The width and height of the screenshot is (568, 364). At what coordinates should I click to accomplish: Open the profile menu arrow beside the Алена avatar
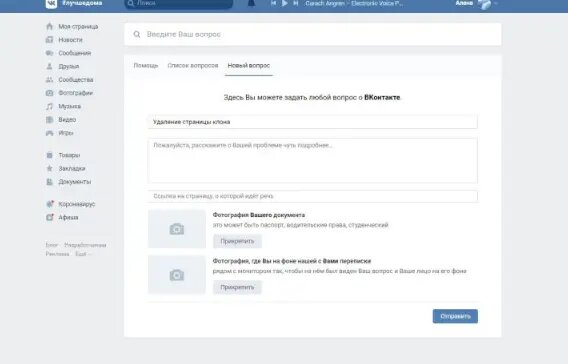tap(496, 4)
